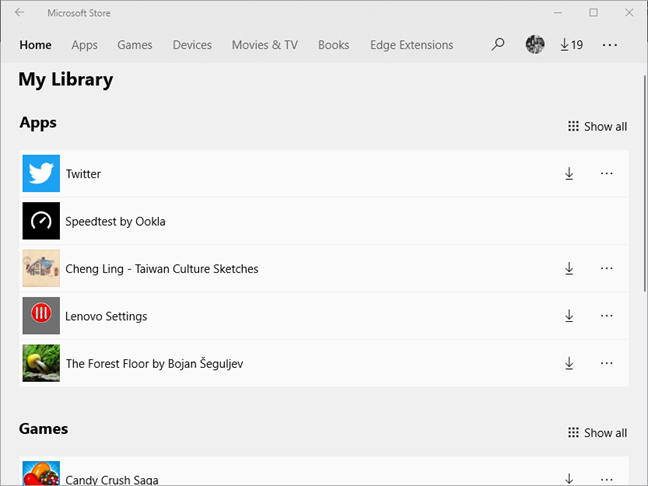Open the Lenovo Settings title
The image size is (648, 486).
coord(106,317)
